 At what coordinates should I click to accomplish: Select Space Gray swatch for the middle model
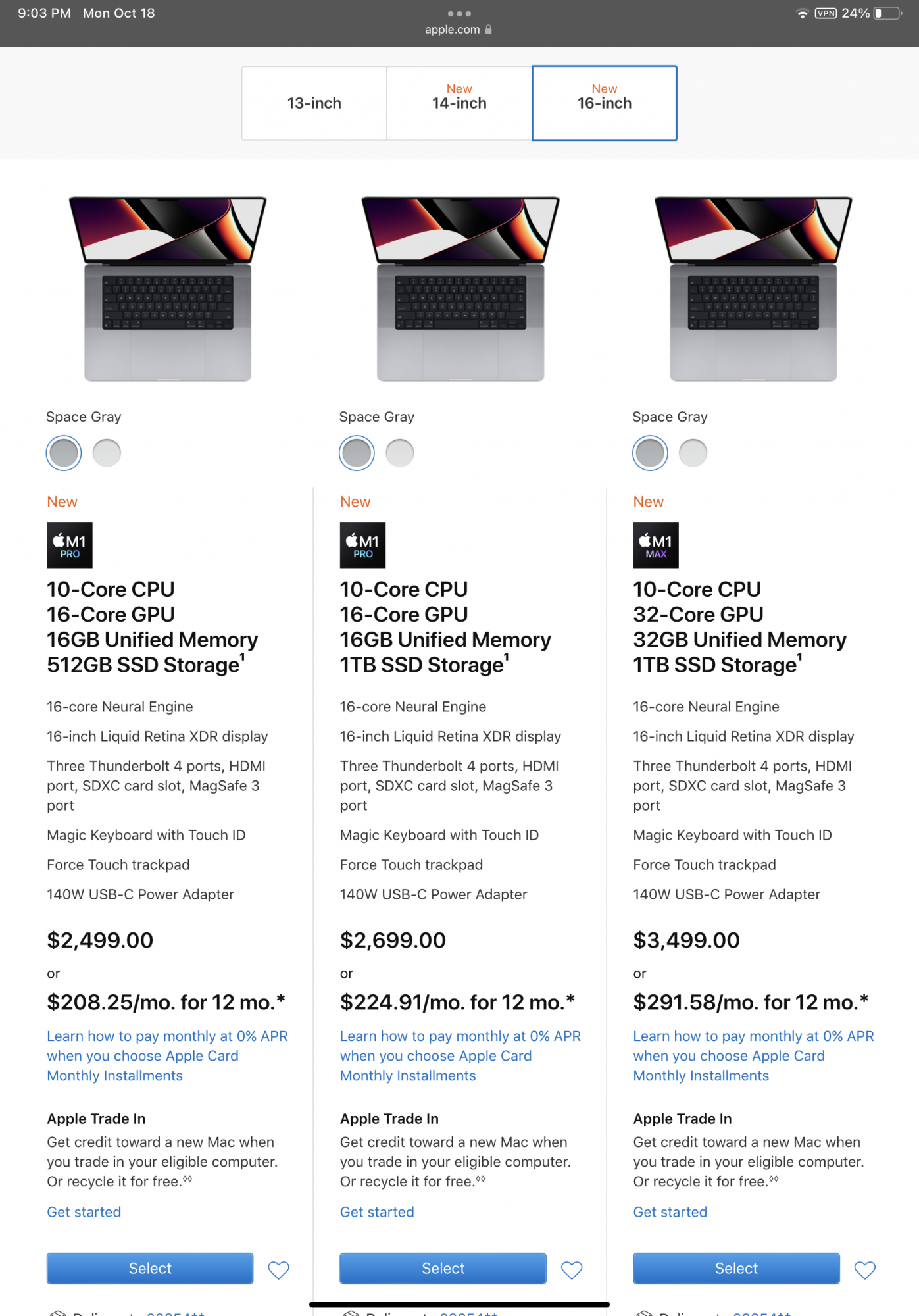pos(357,453)
